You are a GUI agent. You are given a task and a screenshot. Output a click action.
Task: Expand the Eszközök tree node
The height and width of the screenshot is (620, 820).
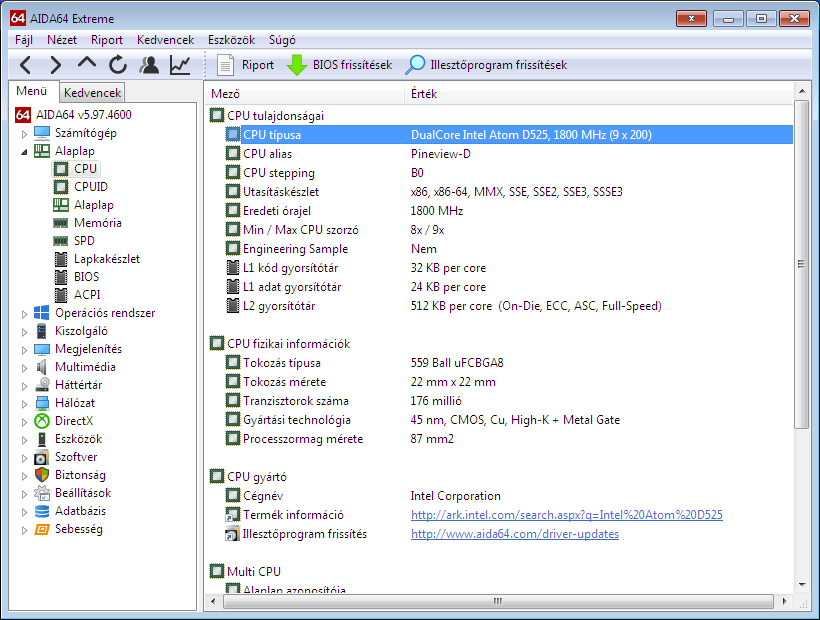tap(24, 440)
